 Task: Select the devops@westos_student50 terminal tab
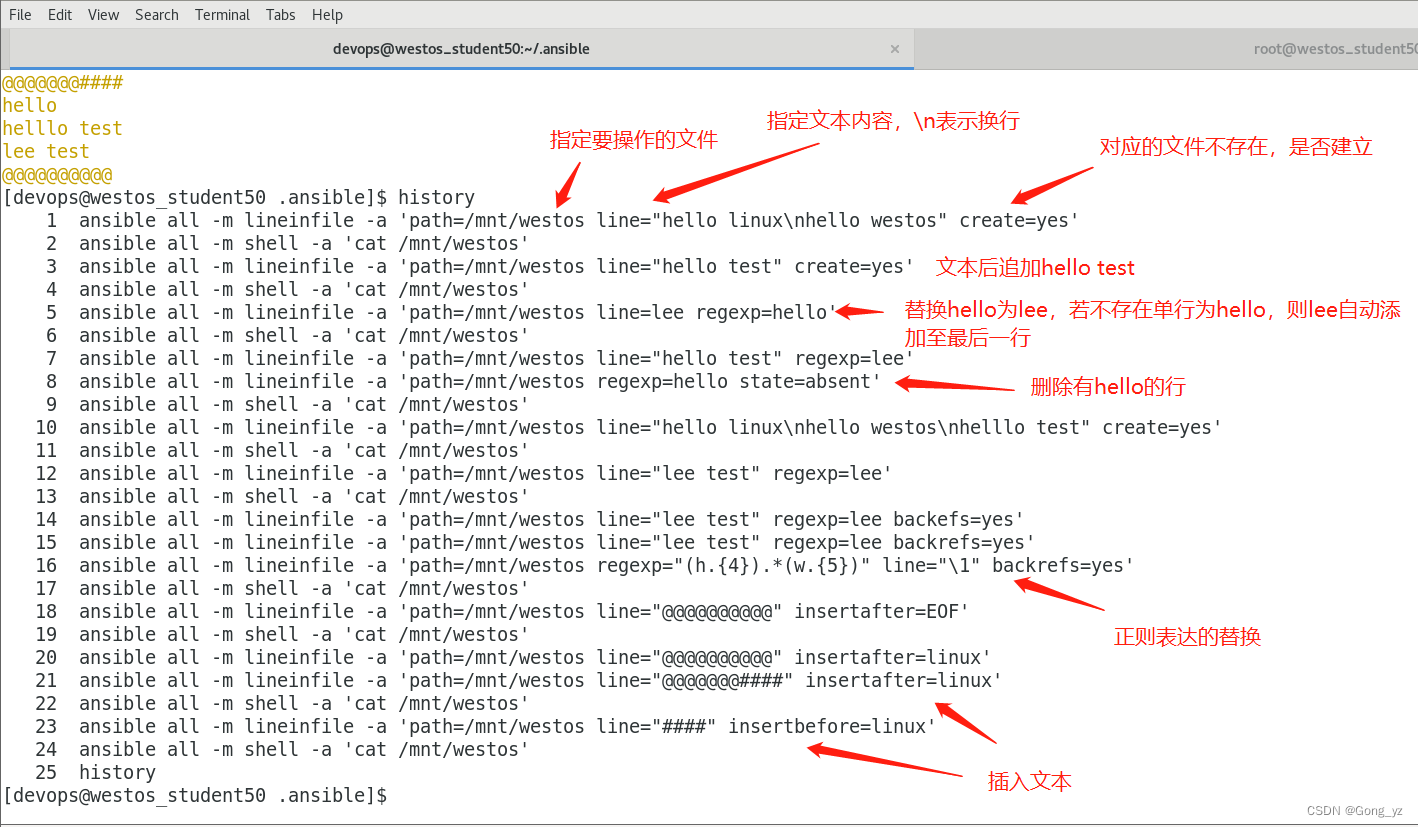pos(461,49)
